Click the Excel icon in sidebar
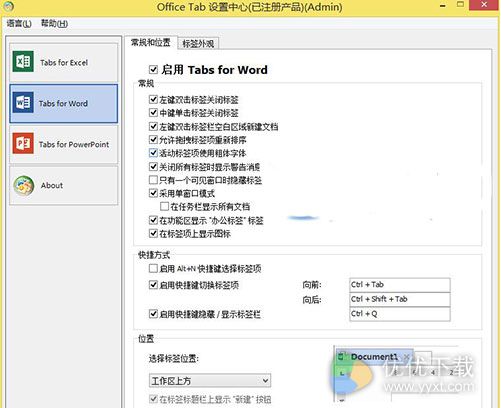 point(23,62)
